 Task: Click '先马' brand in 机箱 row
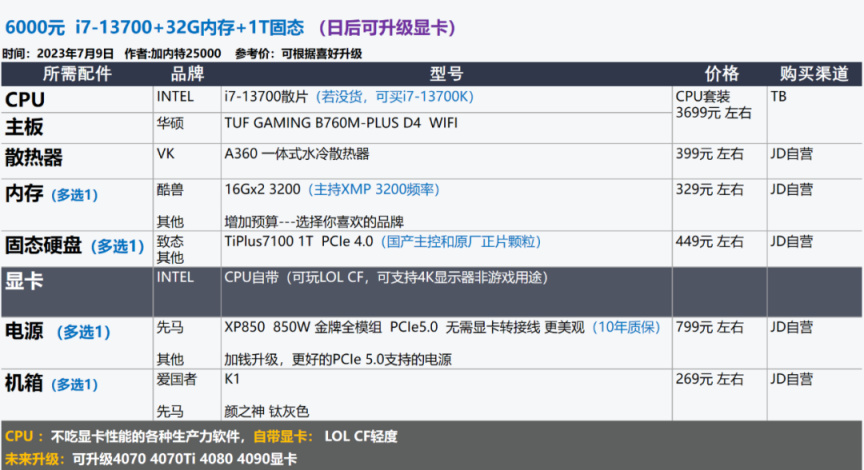[170, 411]
